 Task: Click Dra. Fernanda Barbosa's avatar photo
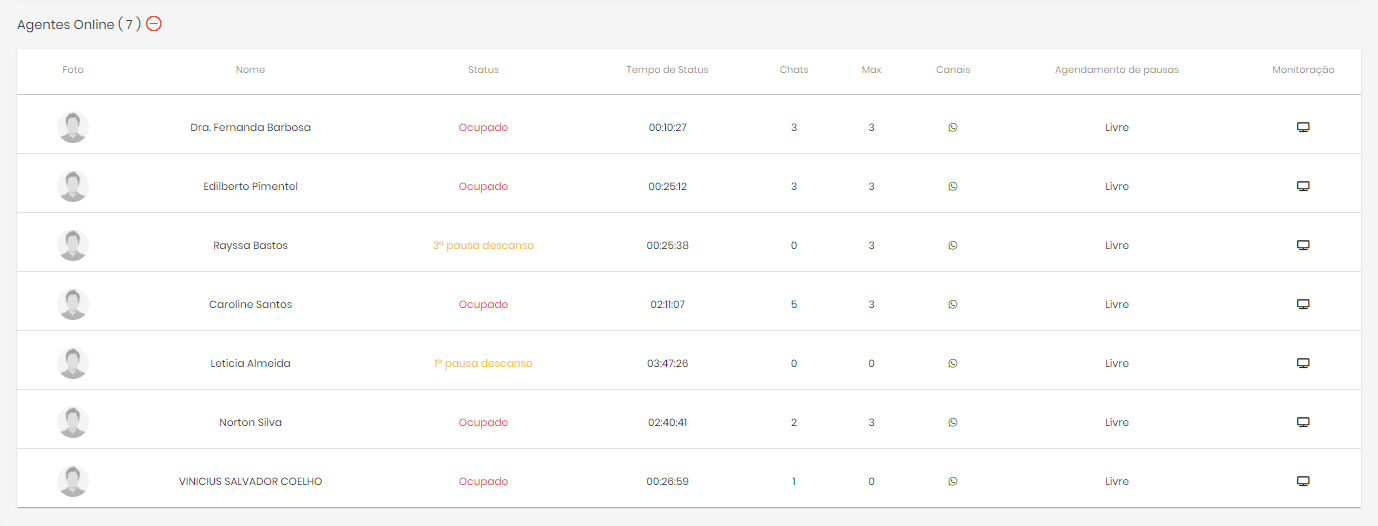pos(73,127)
